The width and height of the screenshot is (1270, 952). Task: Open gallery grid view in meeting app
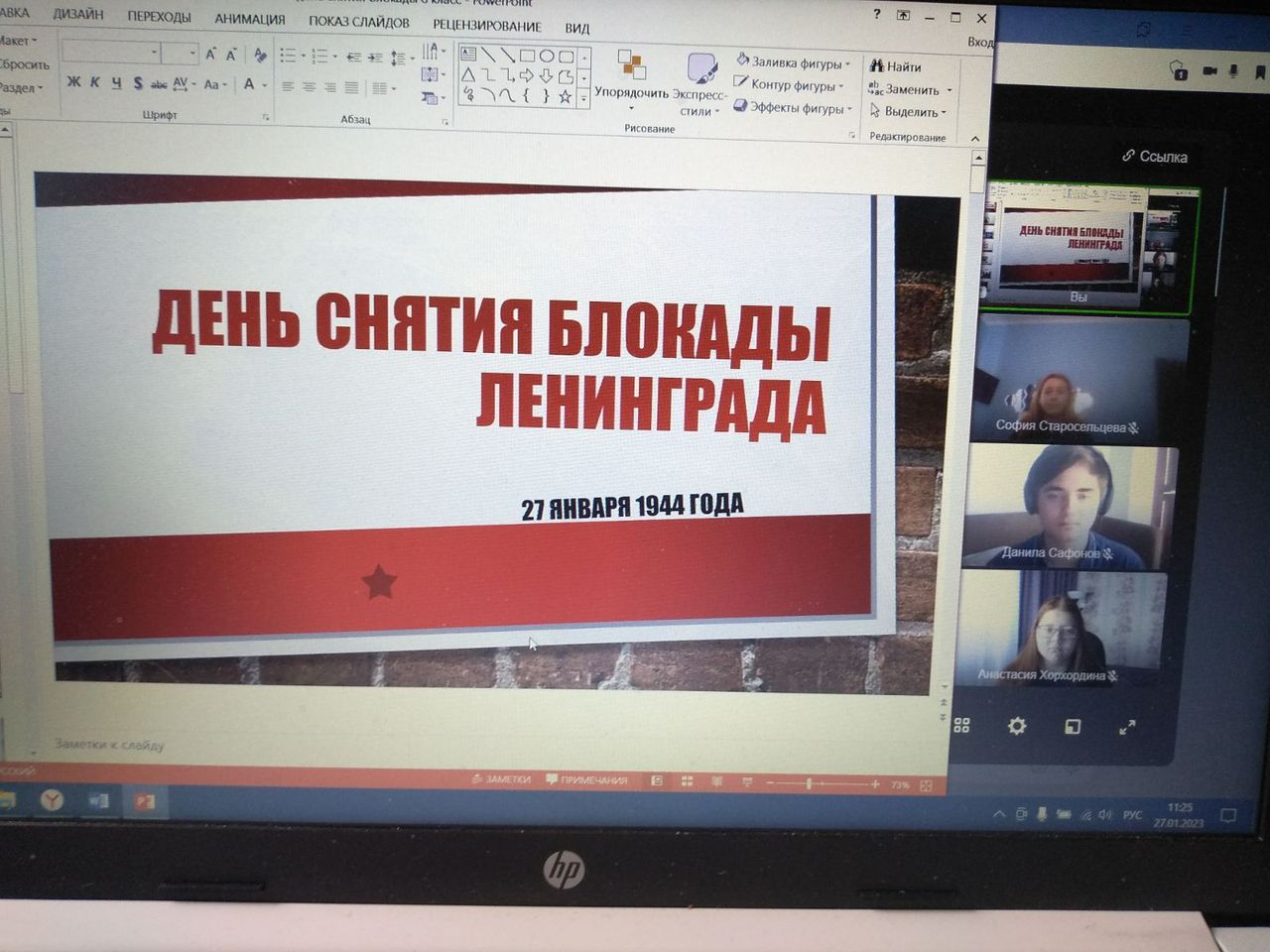click(x=961, y=726)
